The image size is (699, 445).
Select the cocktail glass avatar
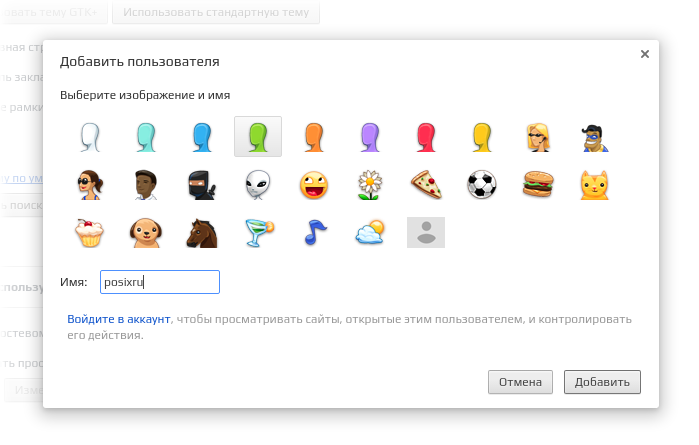click(259, 233)
